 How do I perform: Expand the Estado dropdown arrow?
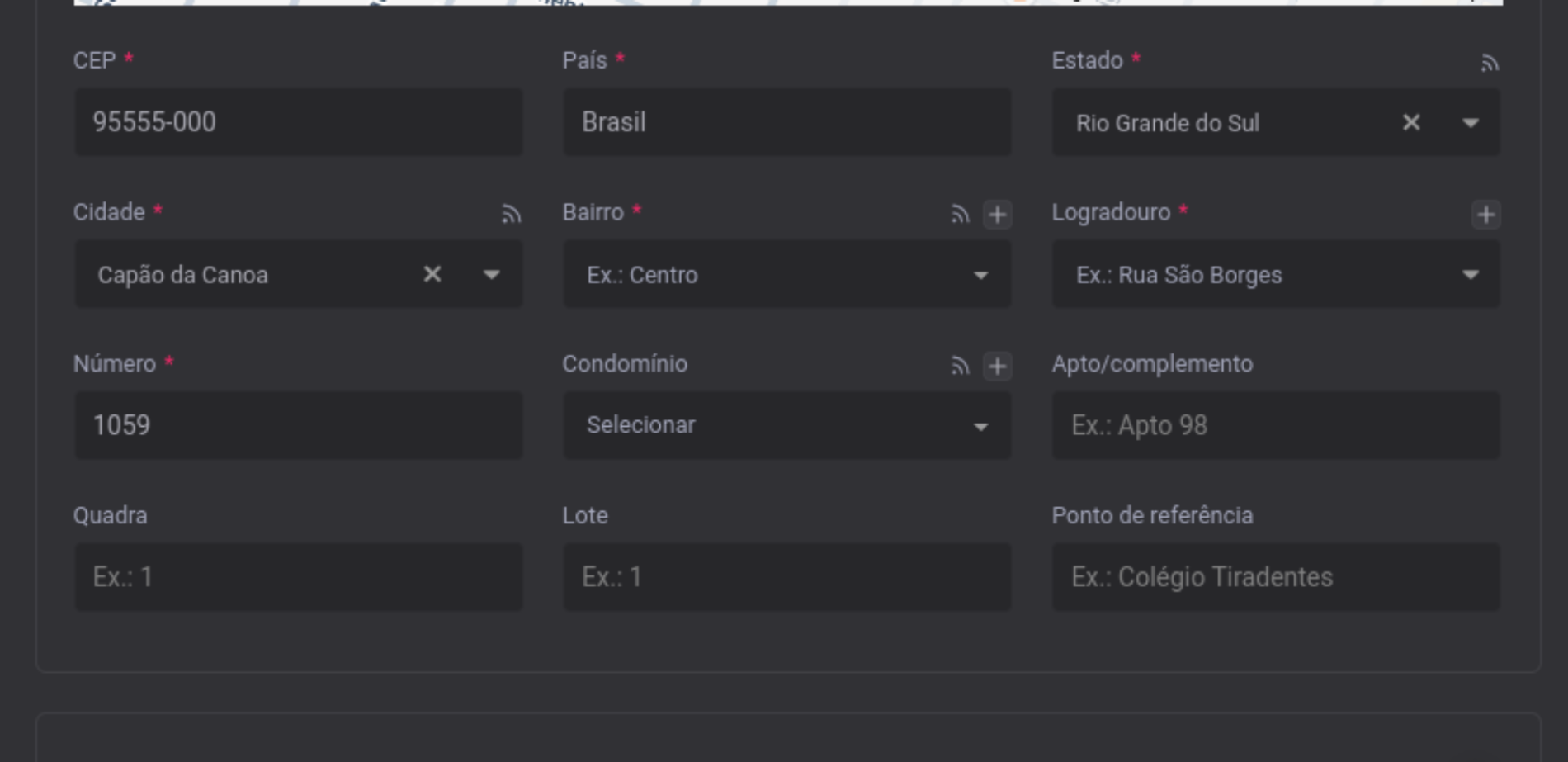tap(1470, 123)
